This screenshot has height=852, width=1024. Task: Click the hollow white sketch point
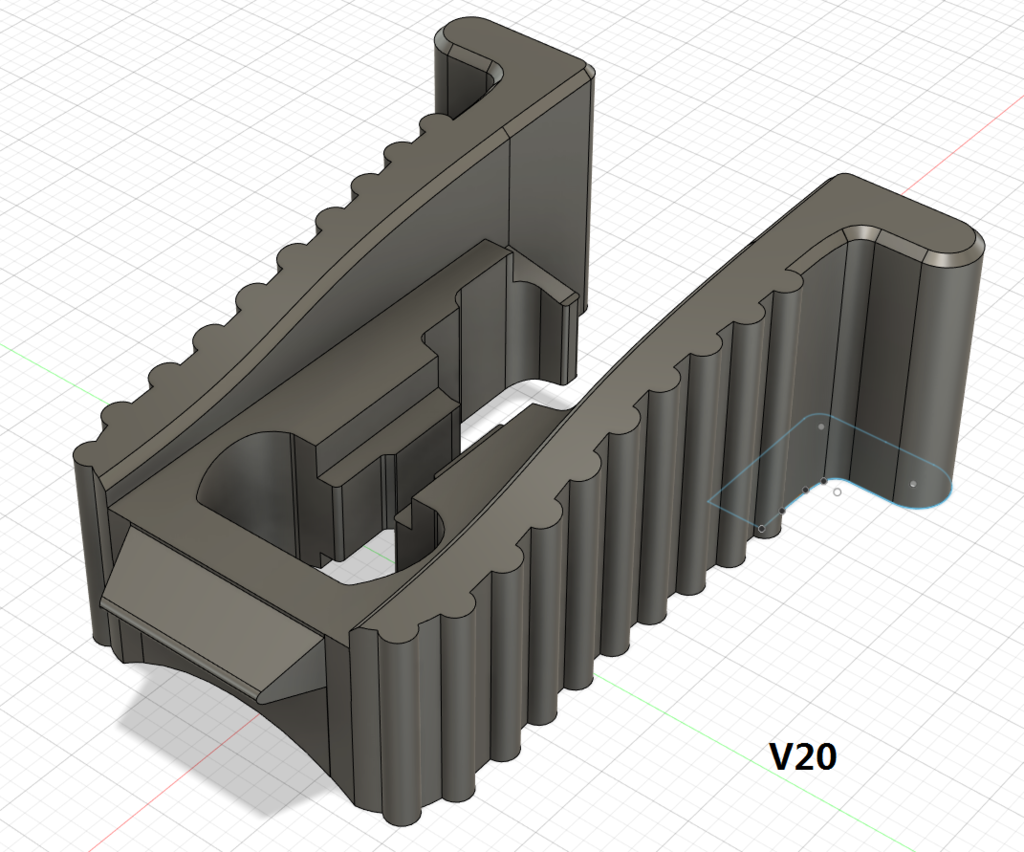pos(837,493)
